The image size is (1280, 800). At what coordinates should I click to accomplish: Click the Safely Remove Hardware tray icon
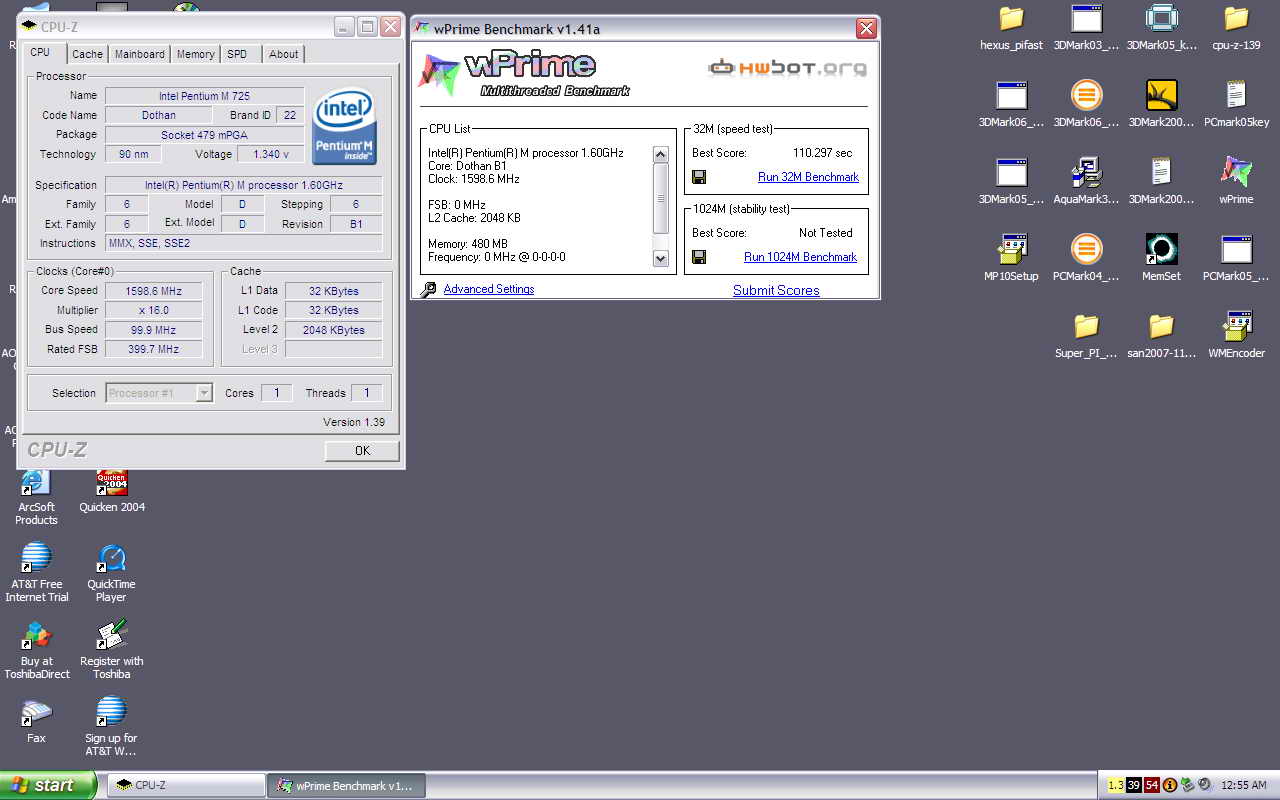point(1187,785)
